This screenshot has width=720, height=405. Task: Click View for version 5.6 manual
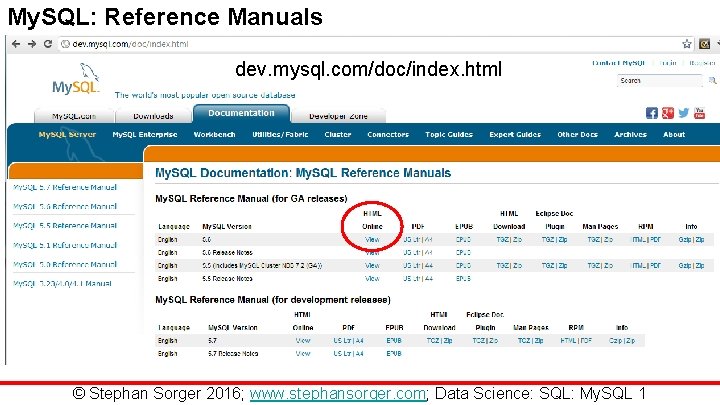click(x=372, y=240)
